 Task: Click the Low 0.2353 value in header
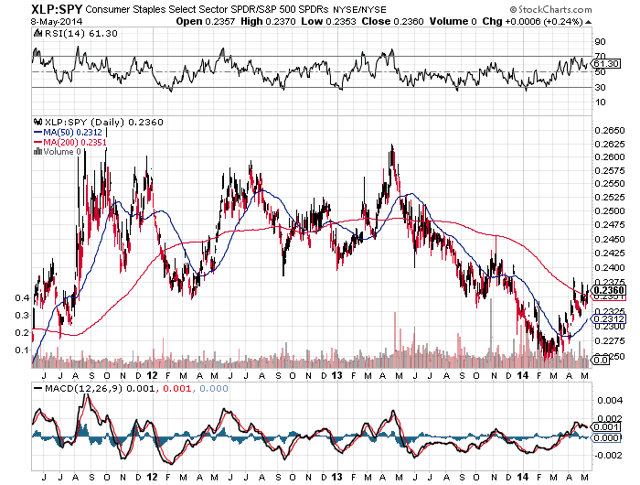coord(329,21)
